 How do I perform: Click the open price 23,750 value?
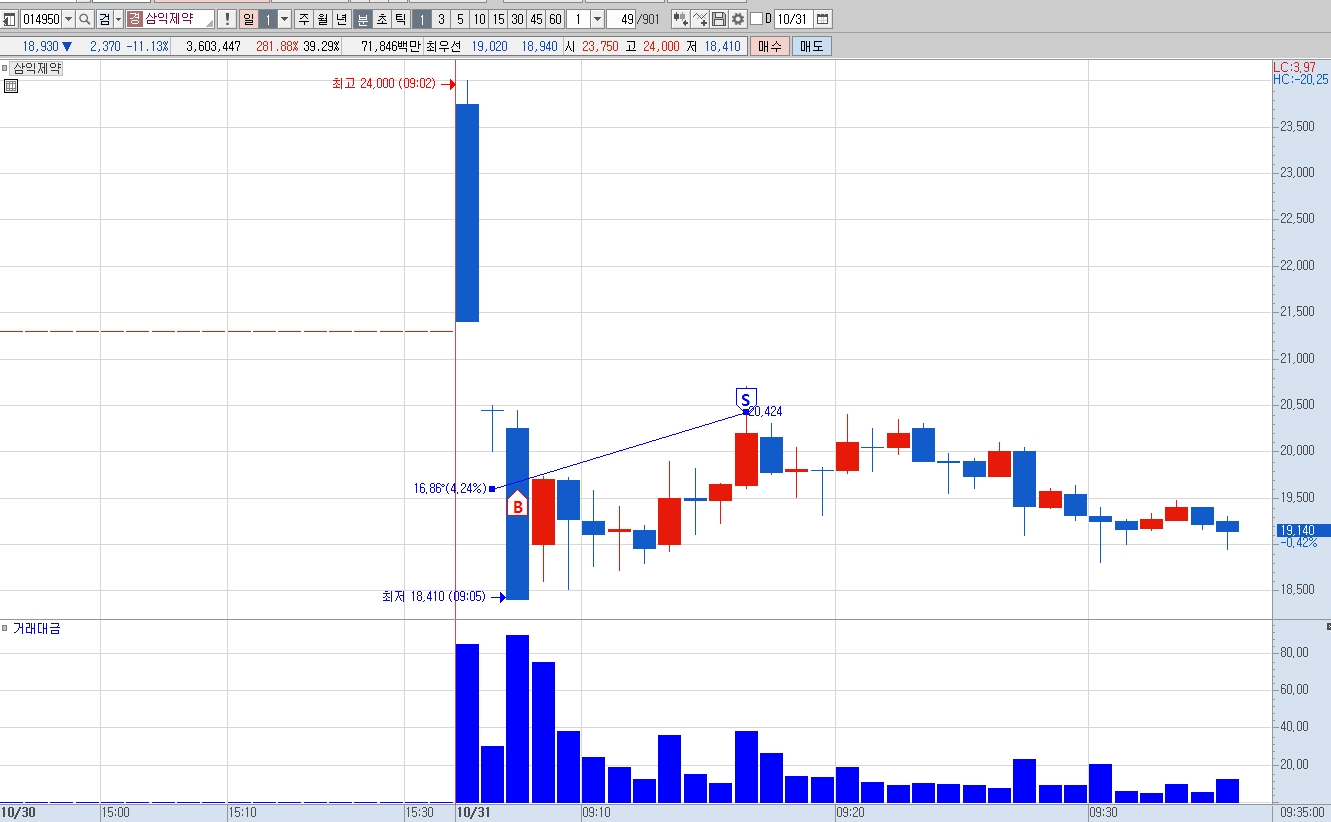pos(600,46)
